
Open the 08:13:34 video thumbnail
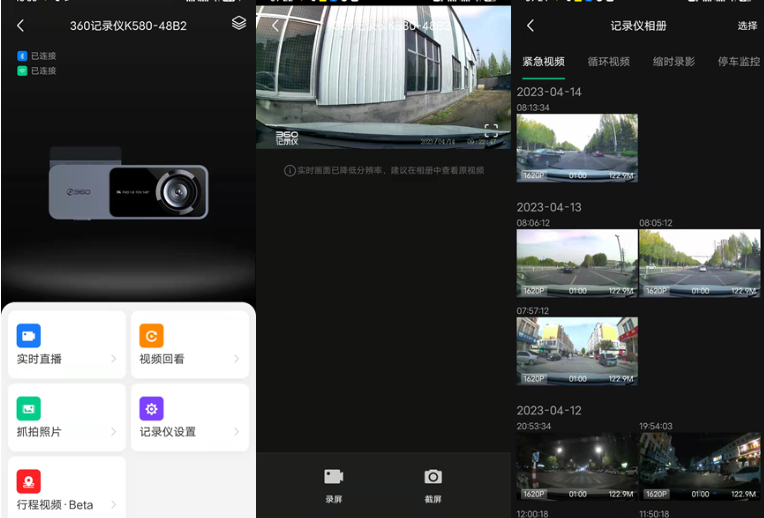coord(577,148)
